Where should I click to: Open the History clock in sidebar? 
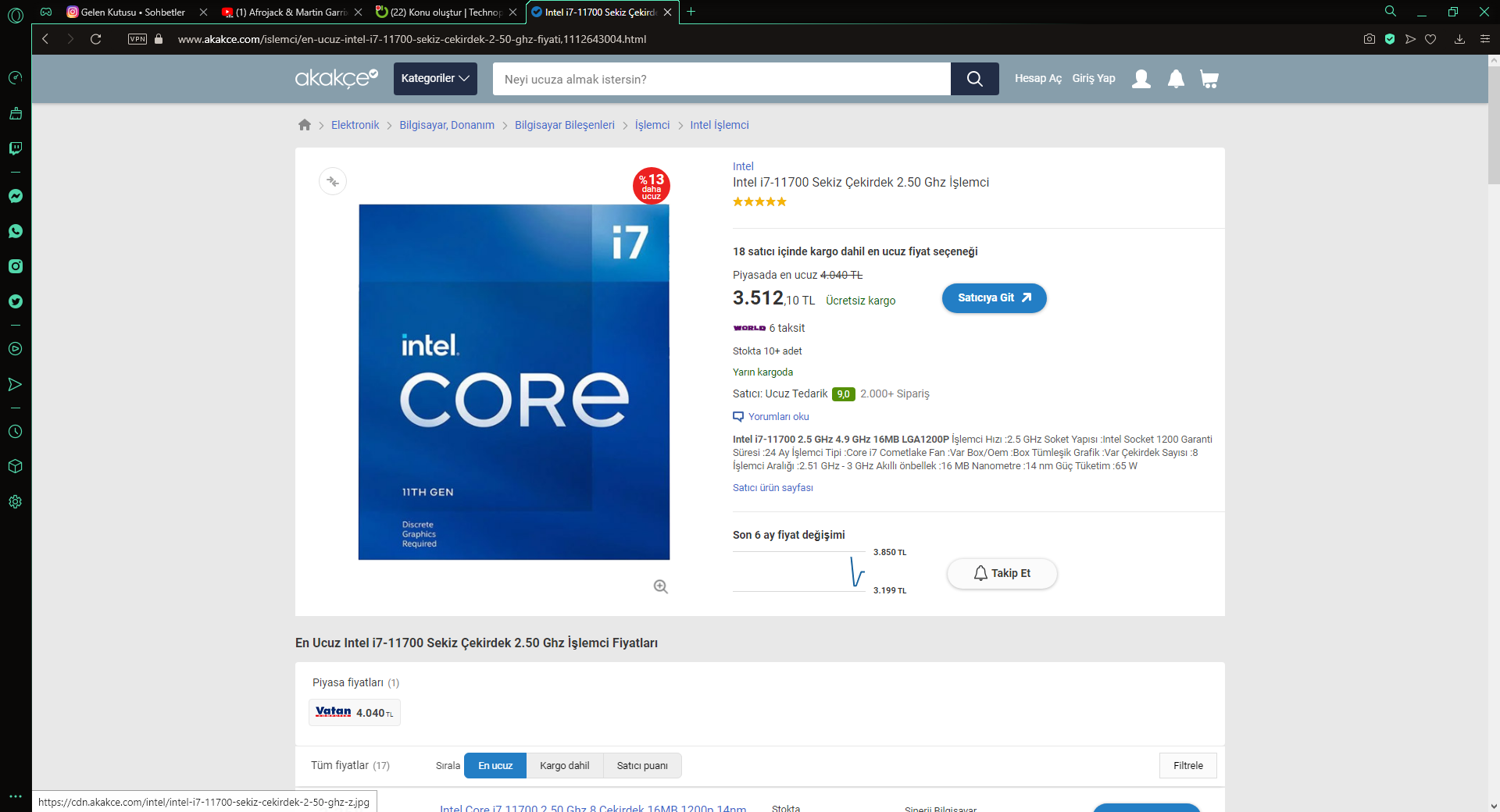[x=16, y=431]
